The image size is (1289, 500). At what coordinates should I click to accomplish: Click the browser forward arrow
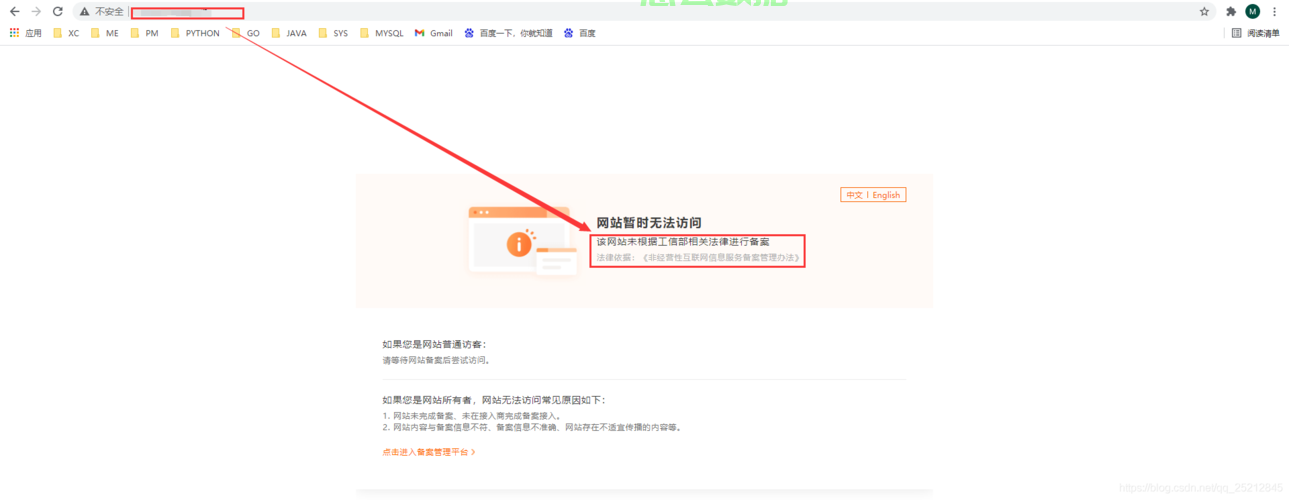[36, 12]
